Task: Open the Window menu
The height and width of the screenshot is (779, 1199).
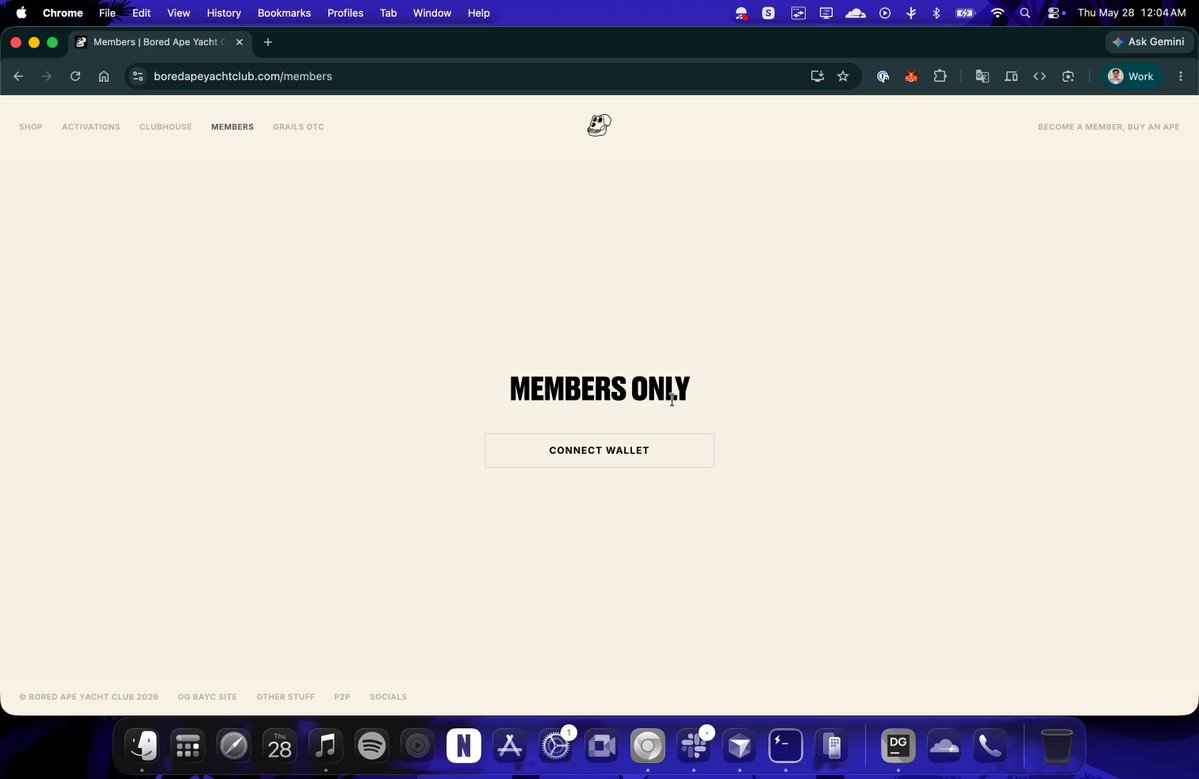Action: (432, 13)
